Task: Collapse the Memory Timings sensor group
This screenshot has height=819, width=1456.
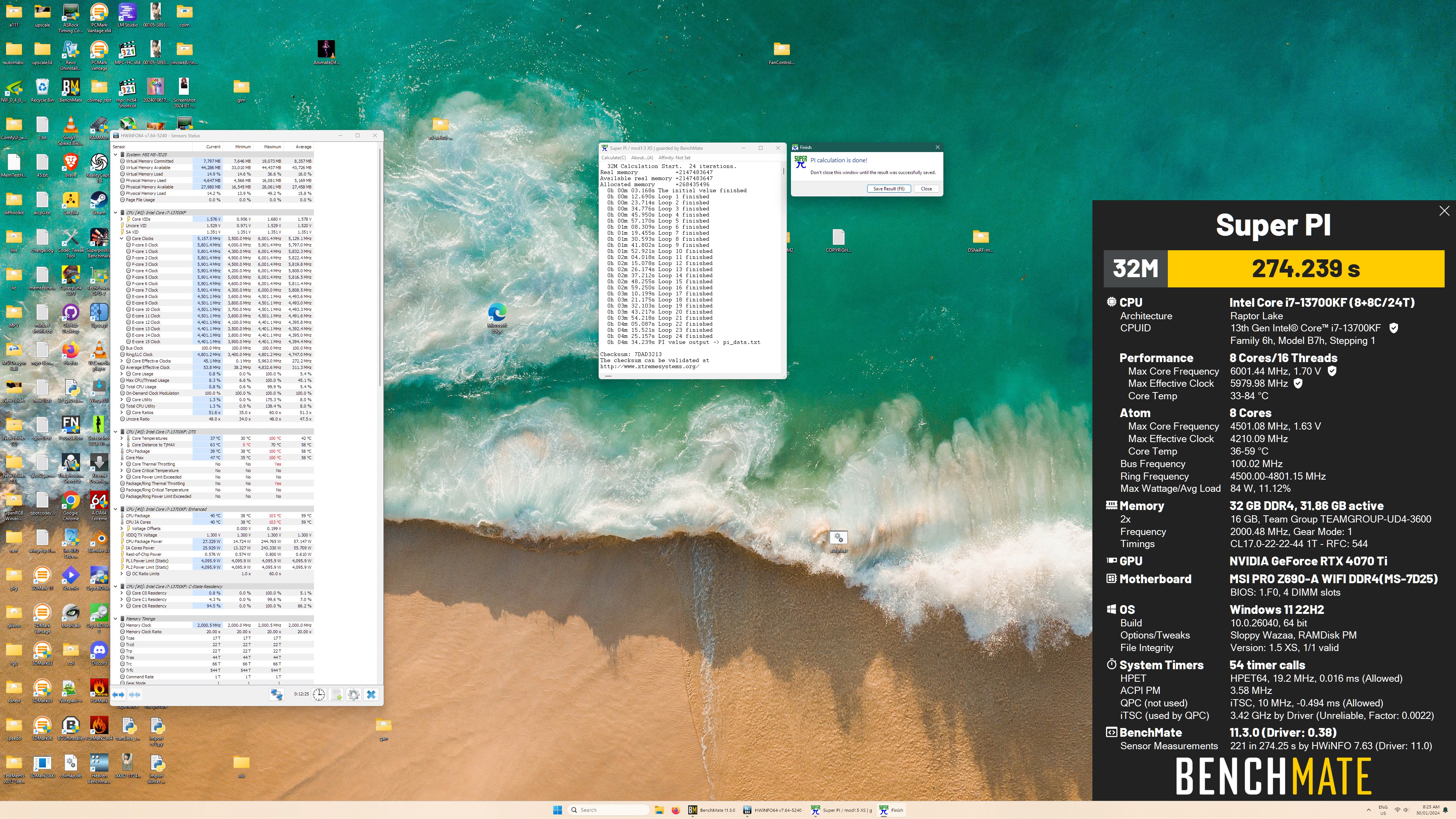Action: pyautogui.click(x=116, y=619)
